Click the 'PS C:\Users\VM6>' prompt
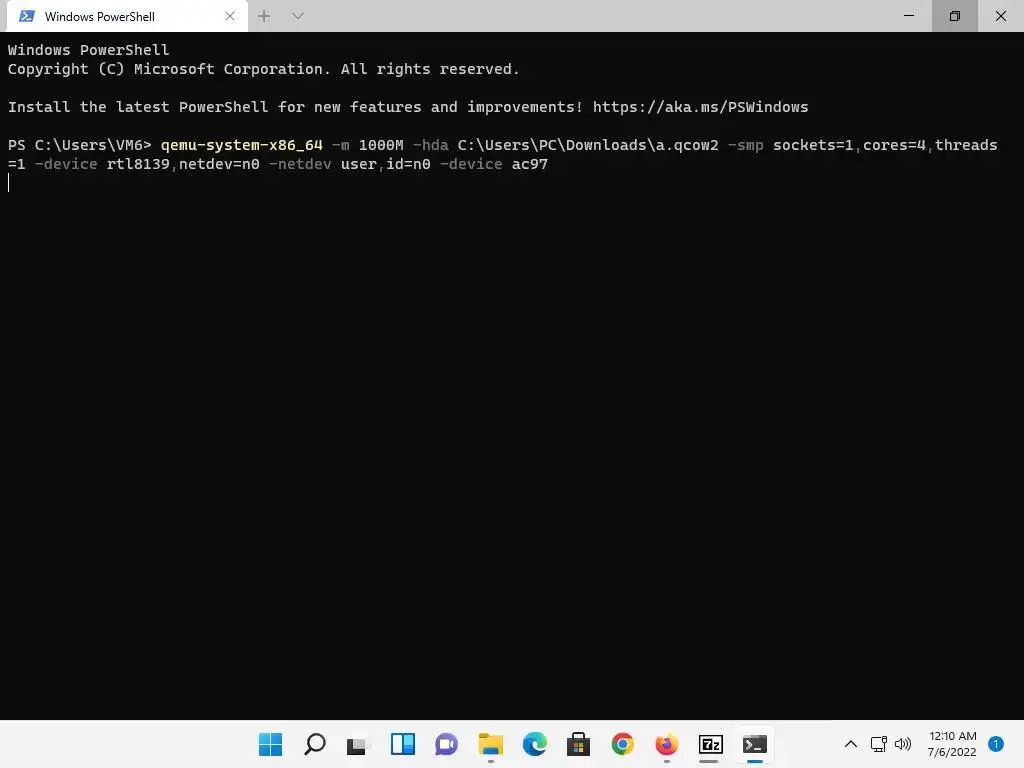1024x768 pixels. click(x=80, y=145)
